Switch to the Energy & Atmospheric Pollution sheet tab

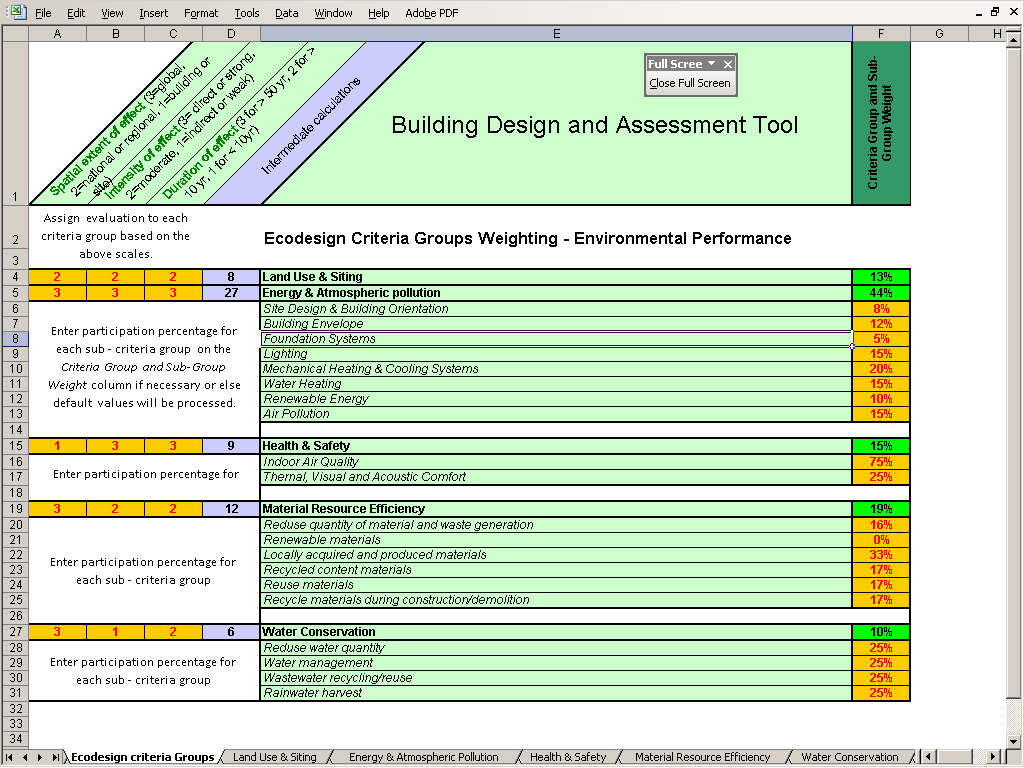423,757
